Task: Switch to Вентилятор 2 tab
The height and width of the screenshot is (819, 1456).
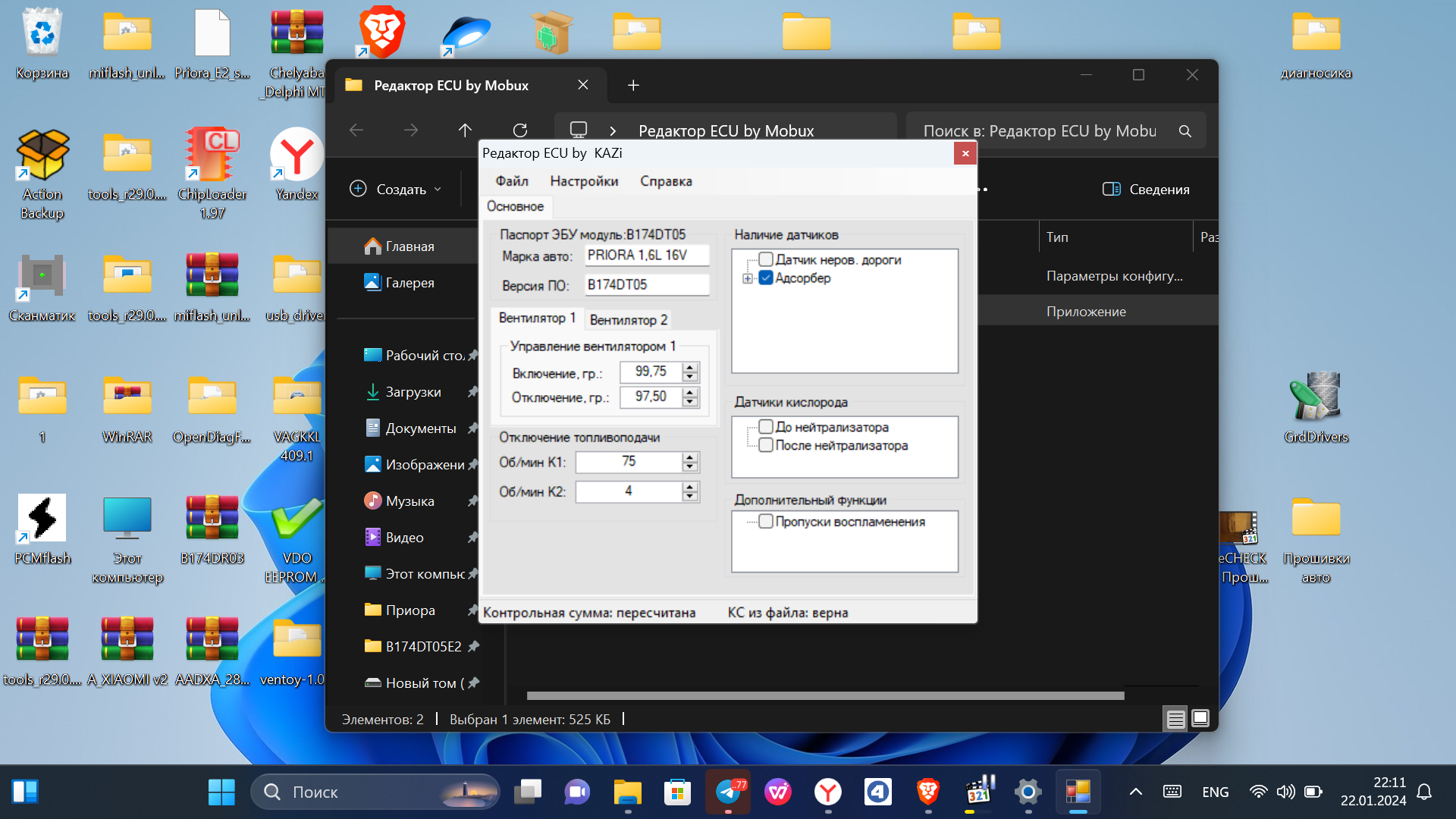Action: coord(628,320)
